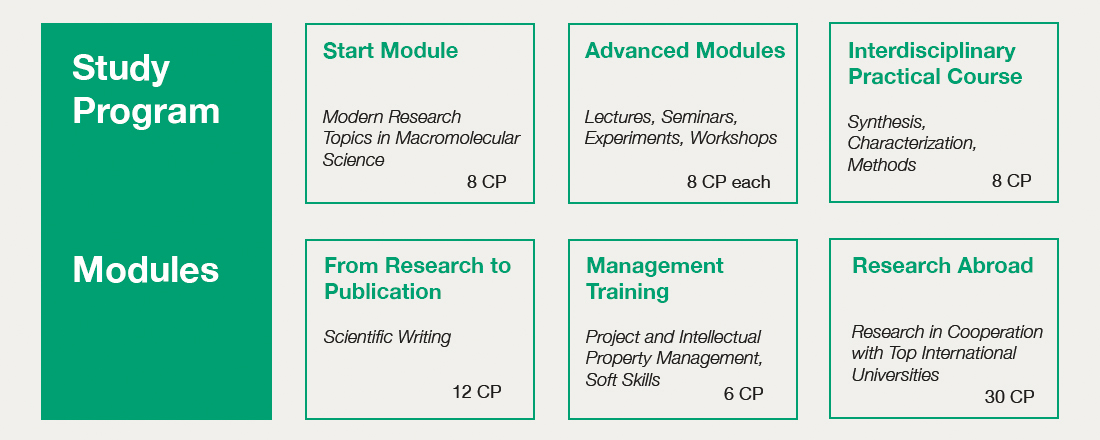The image size is (1100, 440).
Task: Click the Start Module heading
Action: coord(390,51)
